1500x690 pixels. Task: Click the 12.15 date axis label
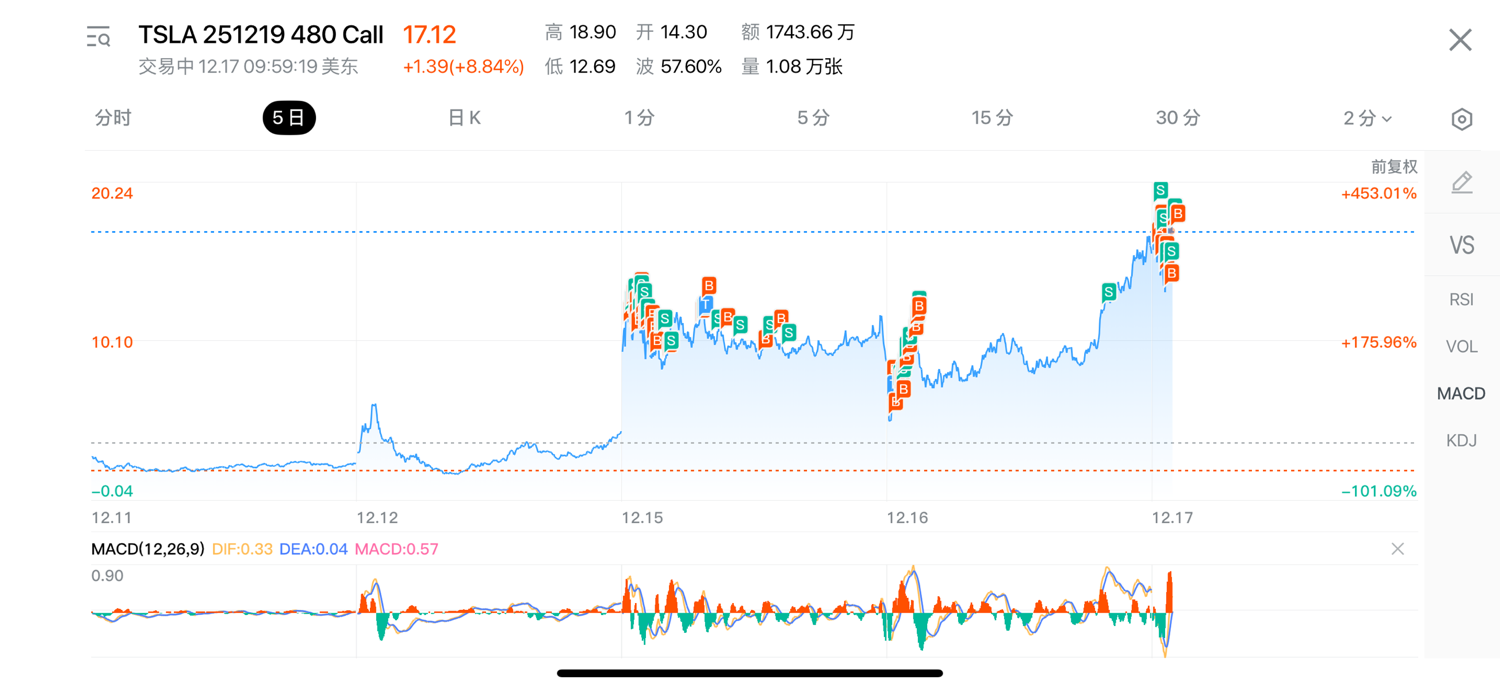(x=642, y=518)
